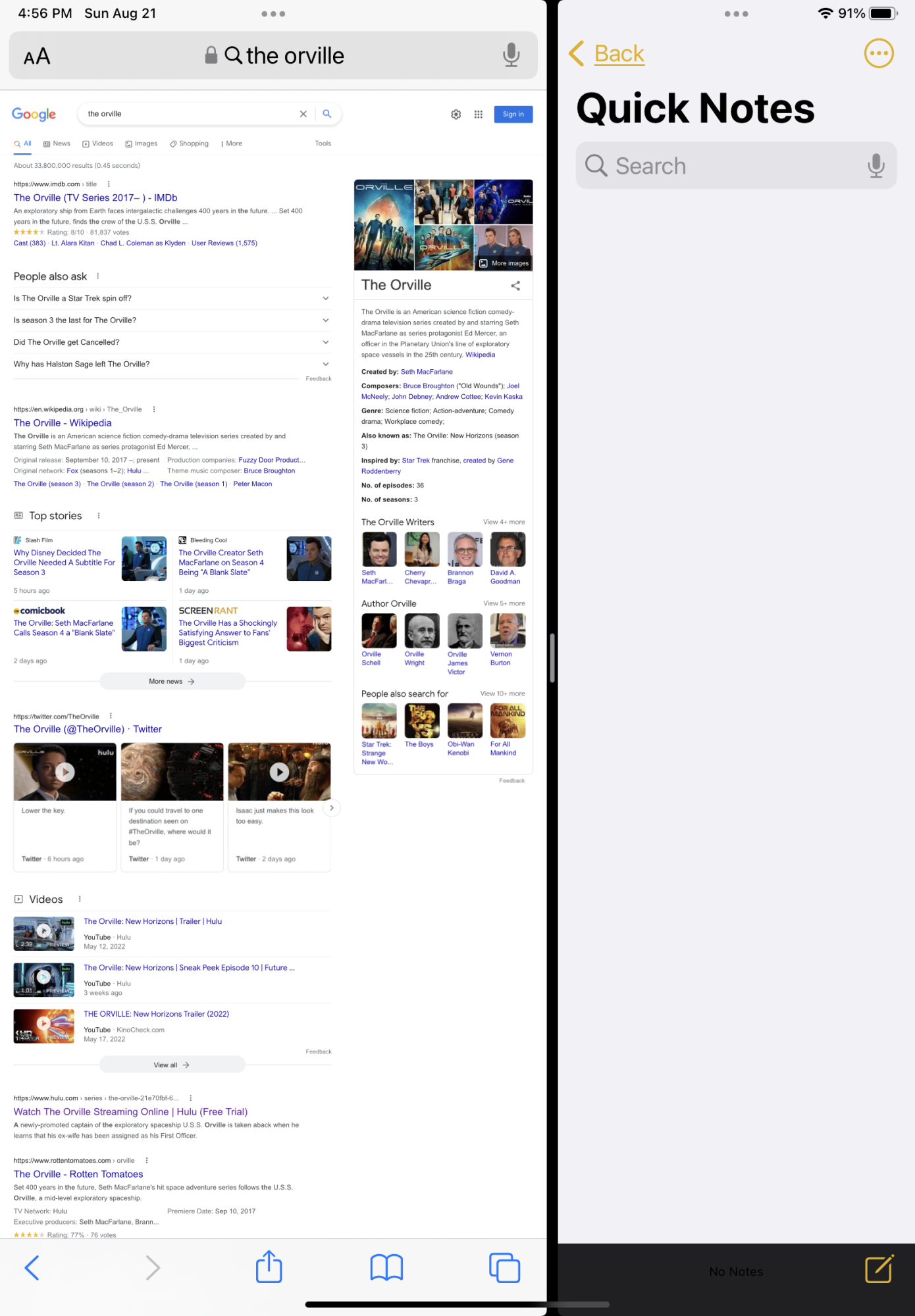Go back in Safari
This screenshot has width=915, height=1316.
(x=32, y=1267)
